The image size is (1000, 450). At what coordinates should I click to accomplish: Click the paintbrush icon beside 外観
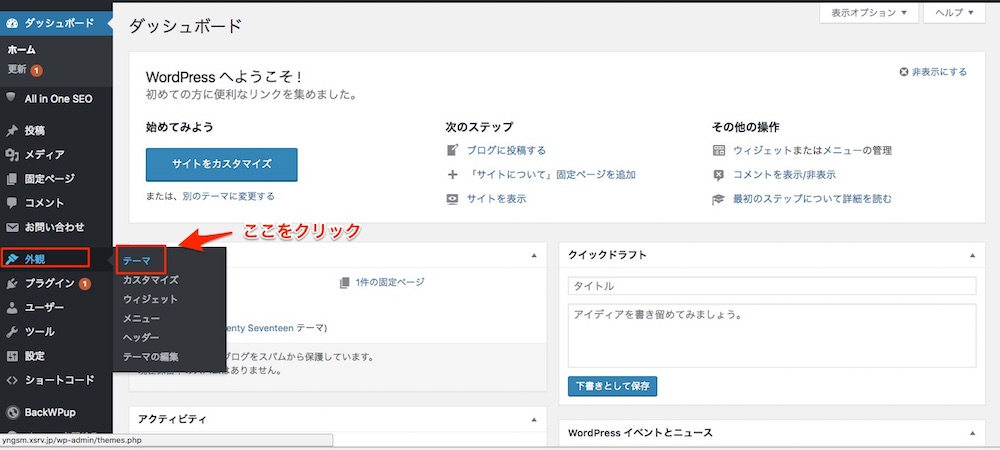click(11, 259)
